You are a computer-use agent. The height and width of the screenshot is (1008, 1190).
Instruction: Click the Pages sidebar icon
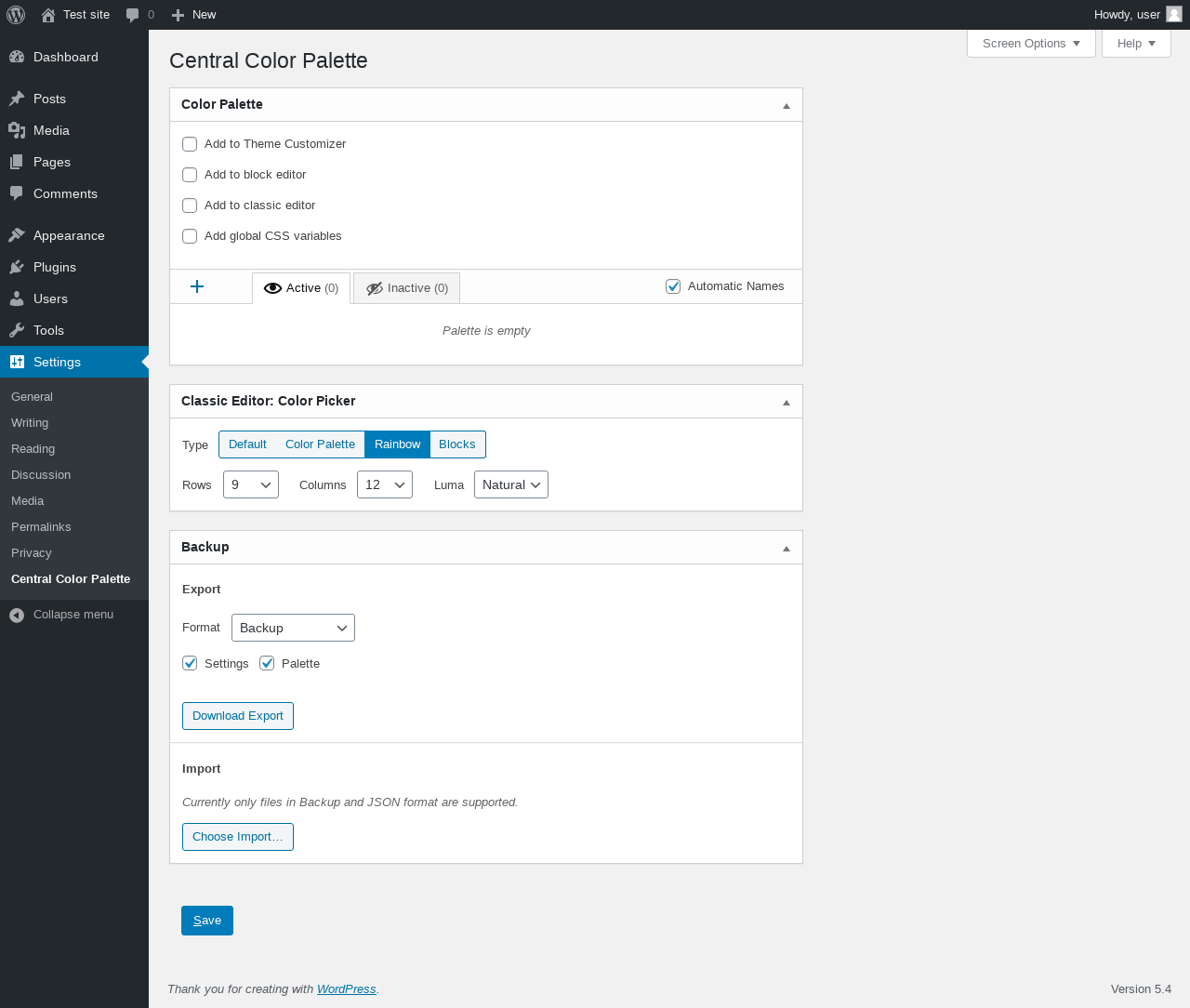(17, 162)
